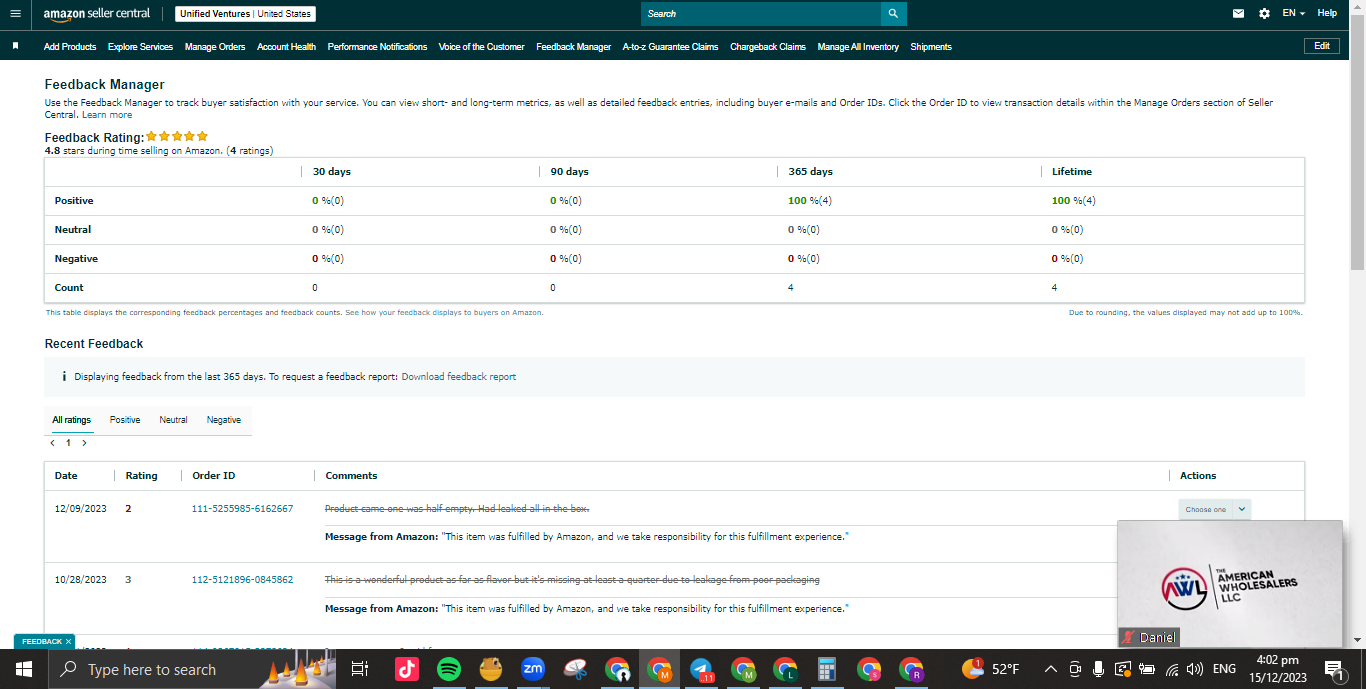Open Account Health page
Viewport: 1366px width, 689px height.
tap(286, 47)
